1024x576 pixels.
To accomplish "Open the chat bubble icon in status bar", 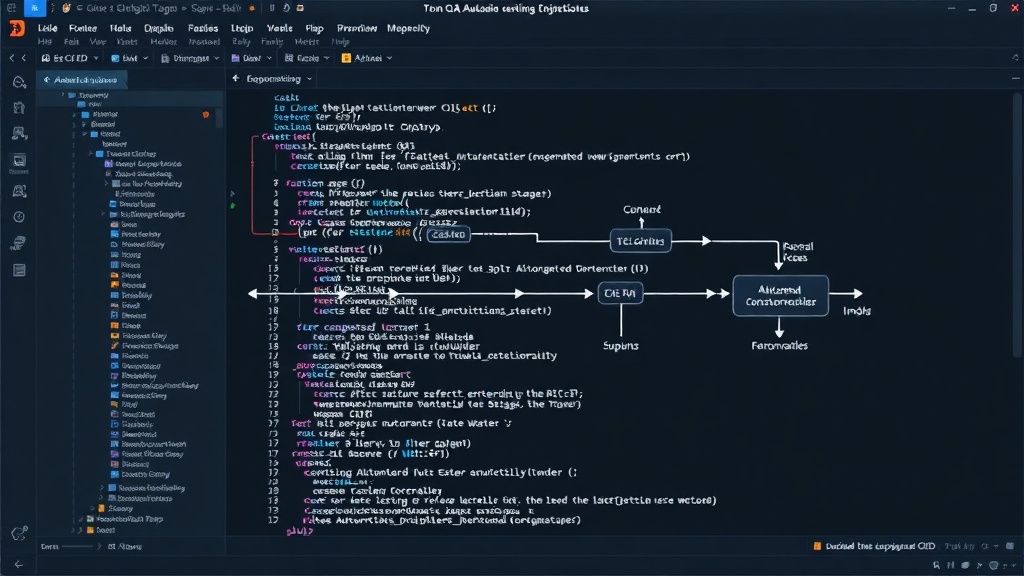I will (x=965, y=565).
